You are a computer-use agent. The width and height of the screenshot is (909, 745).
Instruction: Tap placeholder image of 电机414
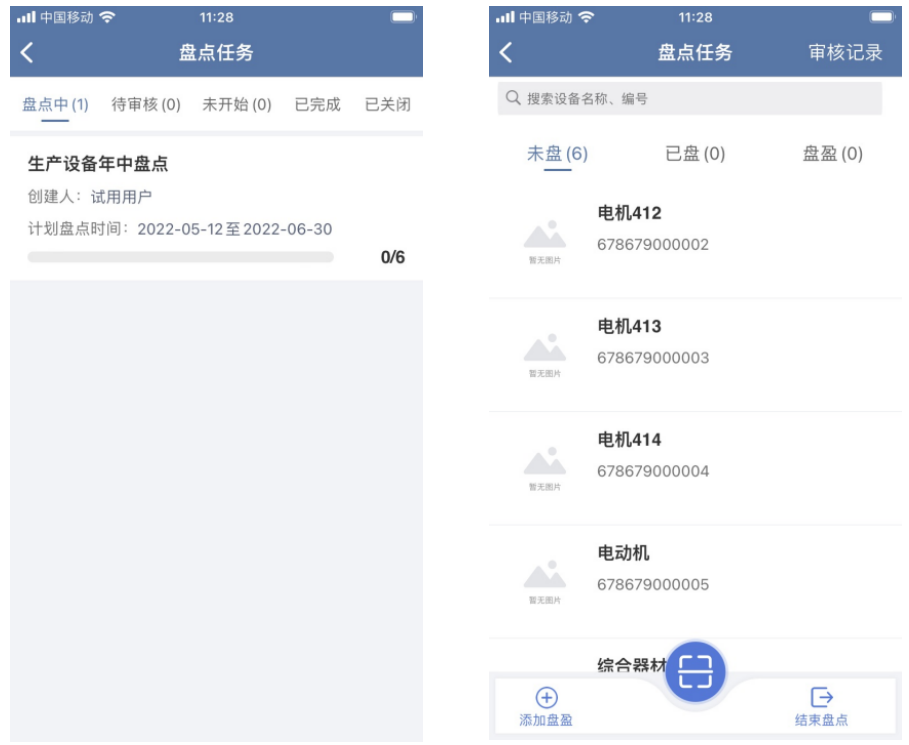coord(545,468)
